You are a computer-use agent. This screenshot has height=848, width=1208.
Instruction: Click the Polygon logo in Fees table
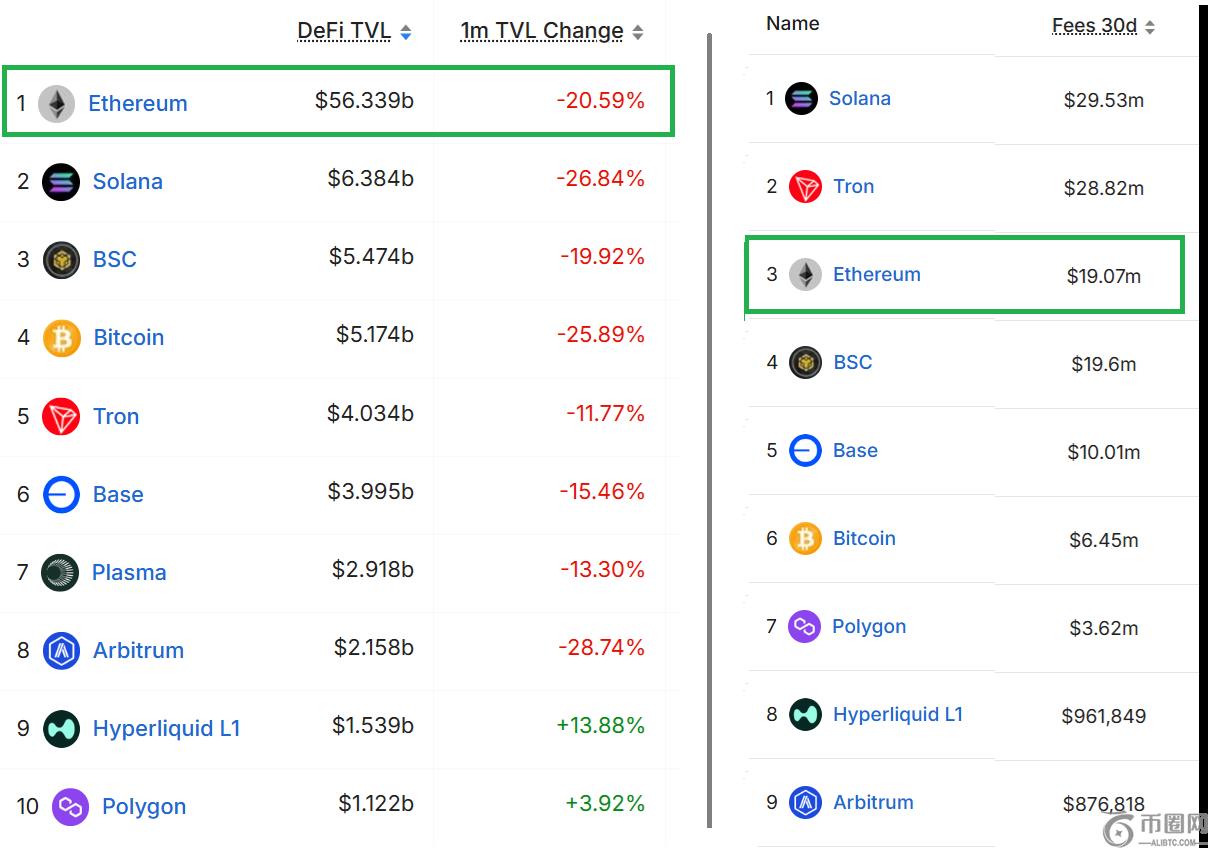(804, 627)
